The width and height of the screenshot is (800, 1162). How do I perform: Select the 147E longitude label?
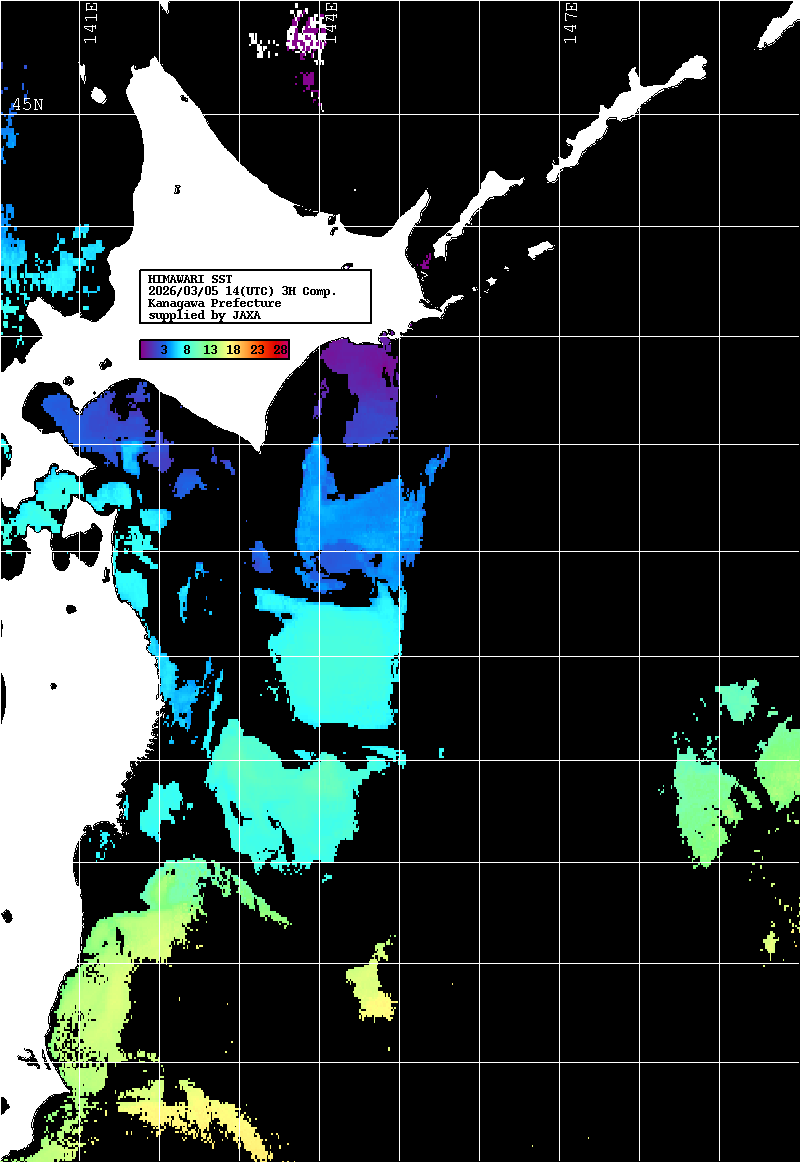571,24
